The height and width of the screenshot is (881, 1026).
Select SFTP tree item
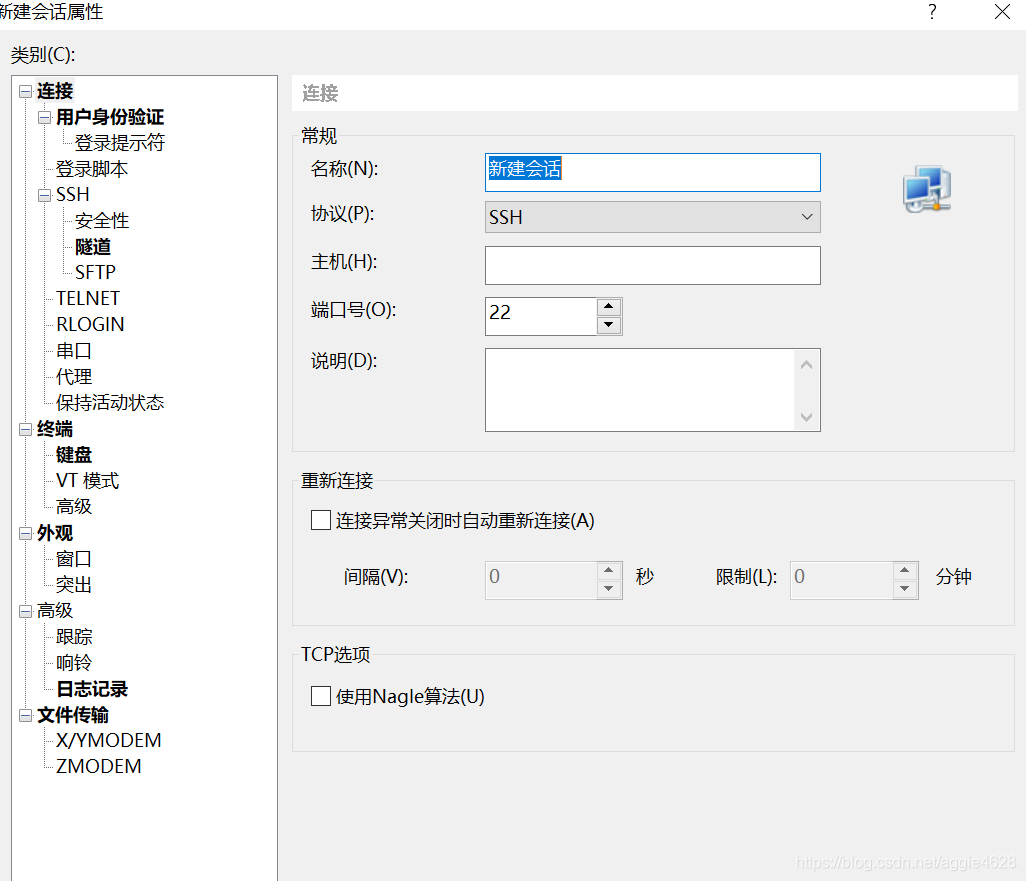95,272
